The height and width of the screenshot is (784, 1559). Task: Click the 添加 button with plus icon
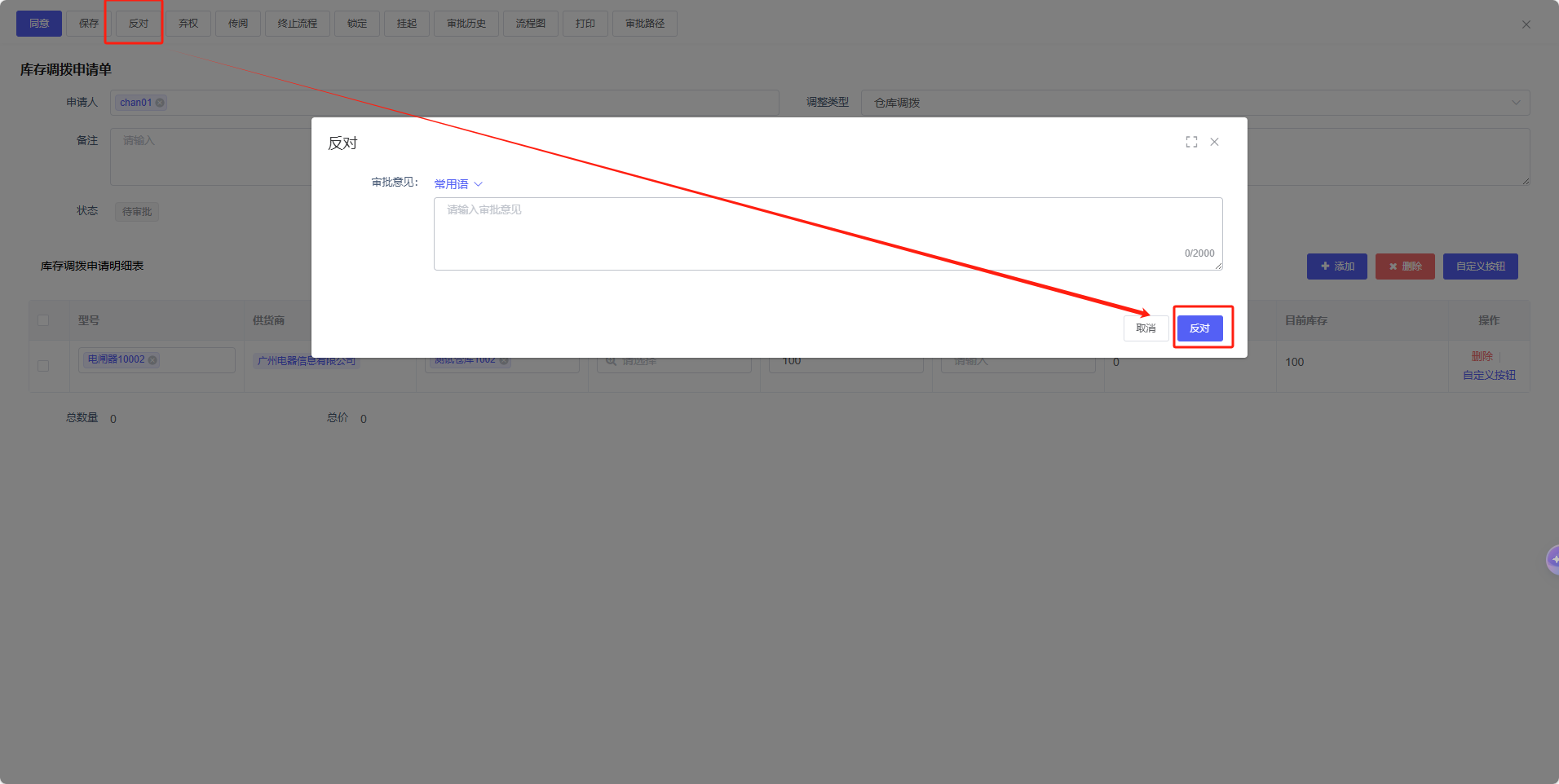coord(1336,266)
